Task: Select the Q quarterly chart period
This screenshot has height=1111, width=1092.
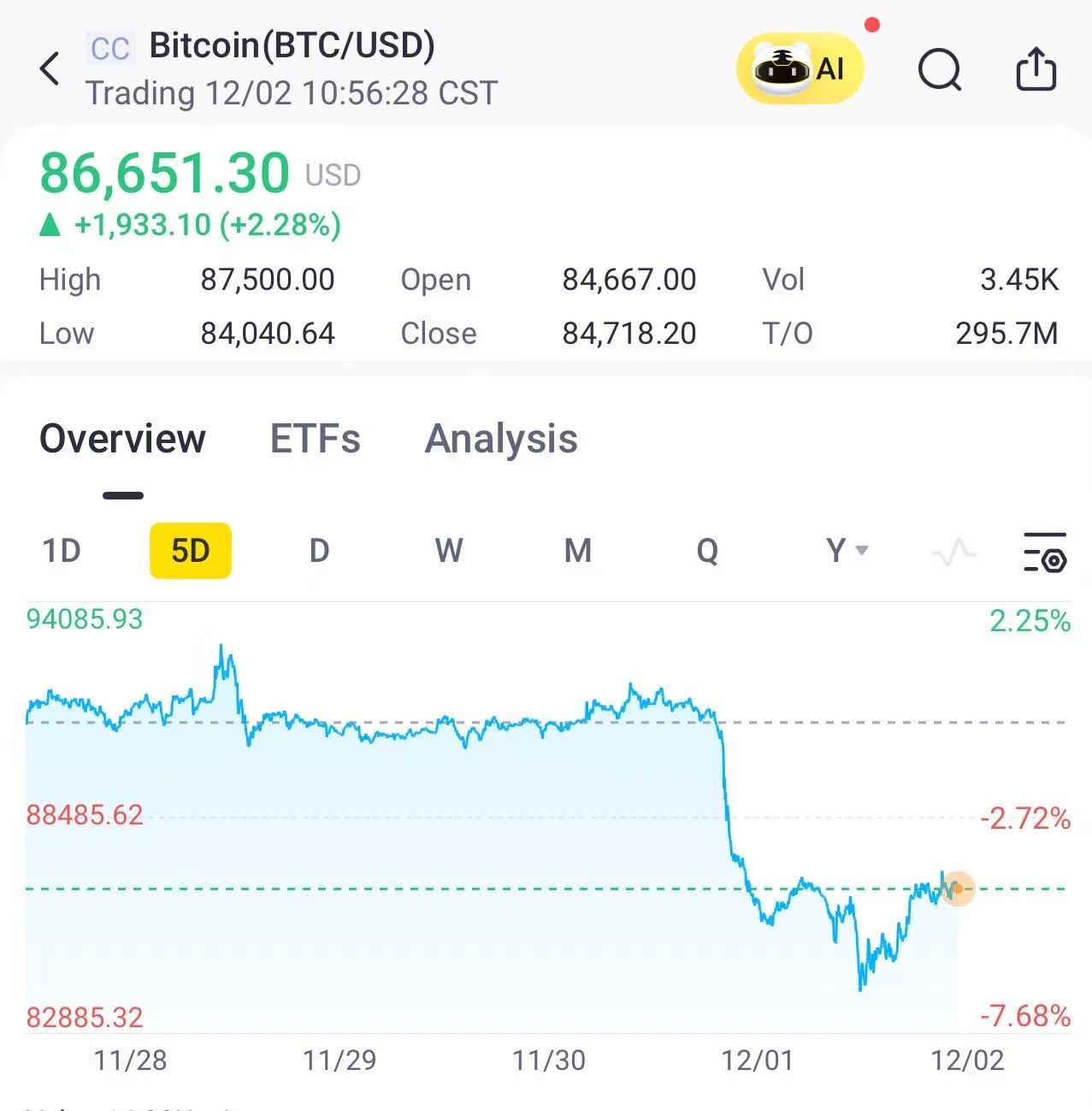Action: [x=707, y=551]
